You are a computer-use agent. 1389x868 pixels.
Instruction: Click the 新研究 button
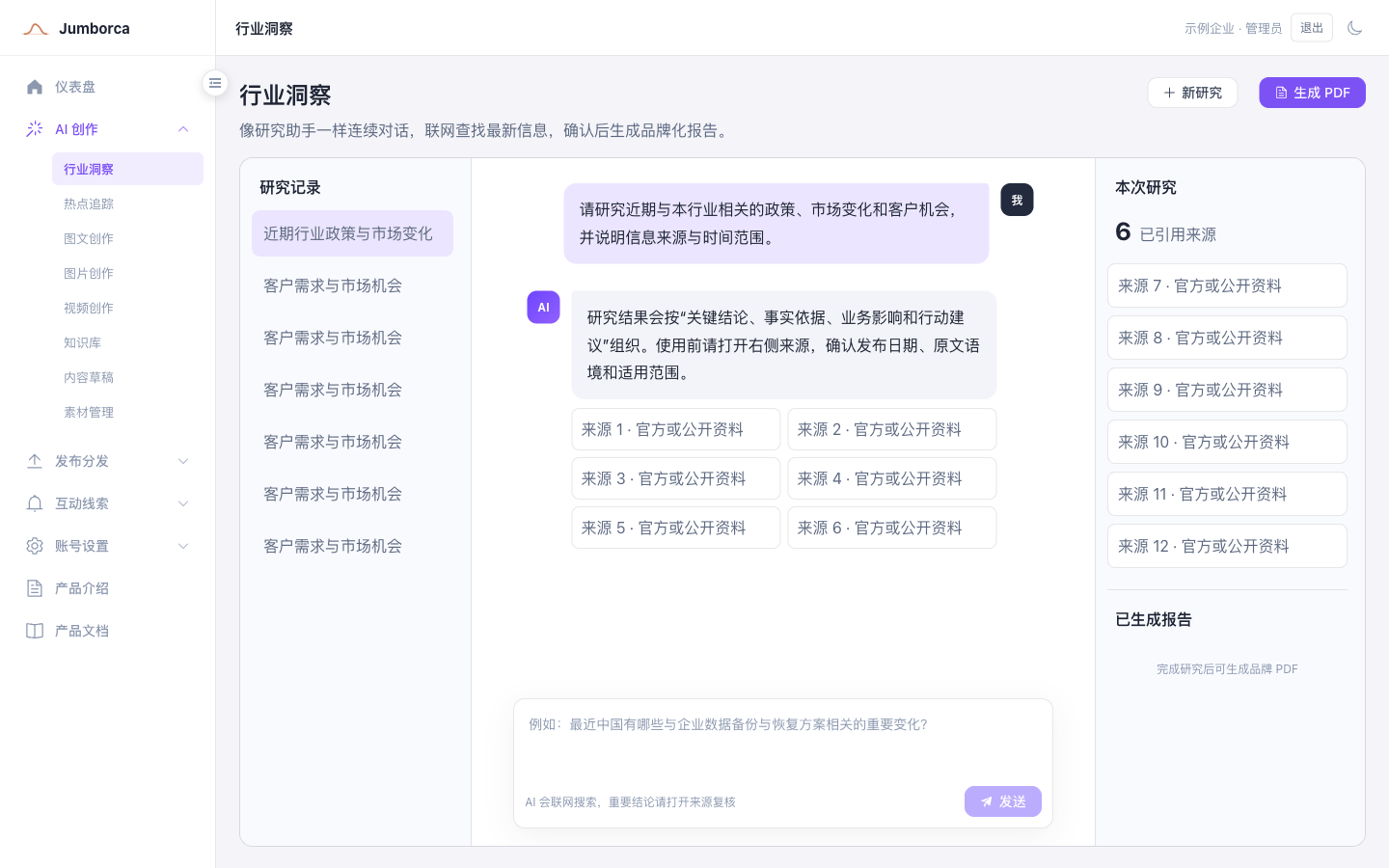point(1192,93)
